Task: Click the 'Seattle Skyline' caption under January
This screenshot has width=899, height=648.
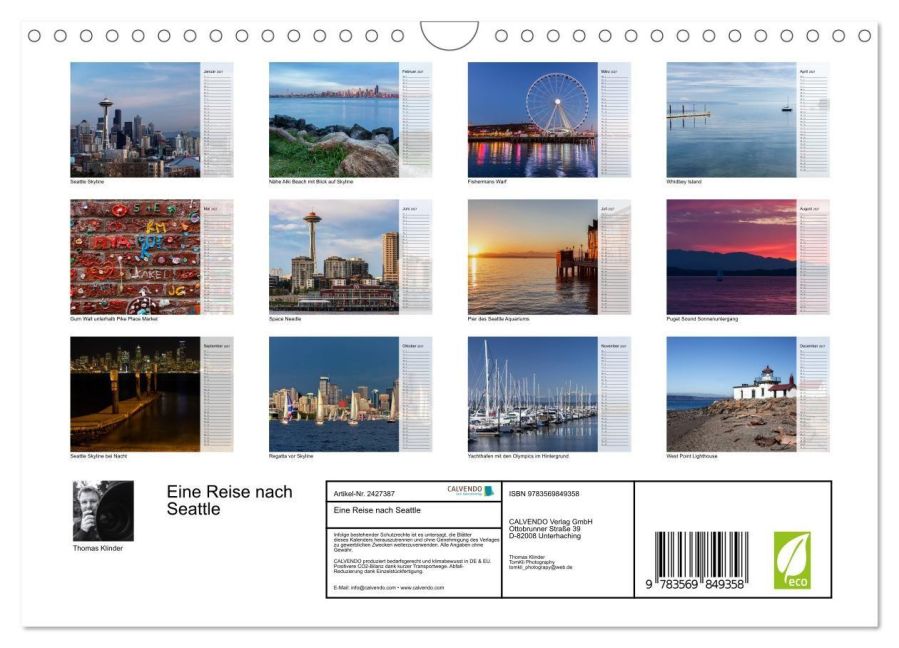Action: point(87,182)
